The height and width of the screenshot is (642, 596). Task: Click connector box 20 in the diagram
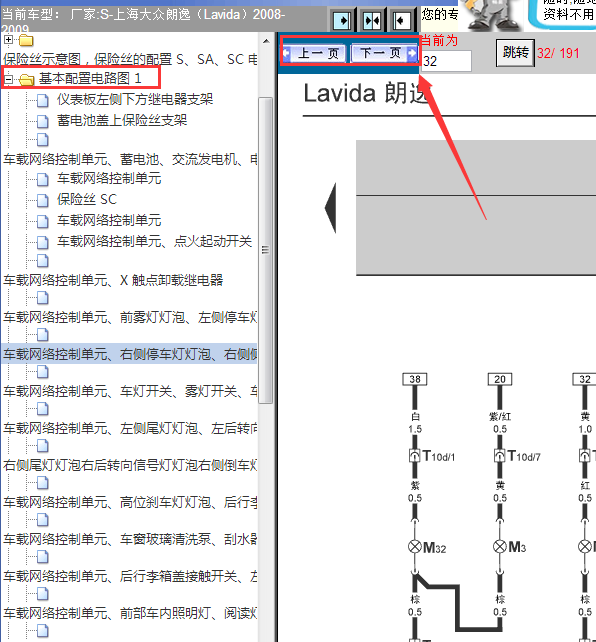pyautogui.click(x=500, y=379)
